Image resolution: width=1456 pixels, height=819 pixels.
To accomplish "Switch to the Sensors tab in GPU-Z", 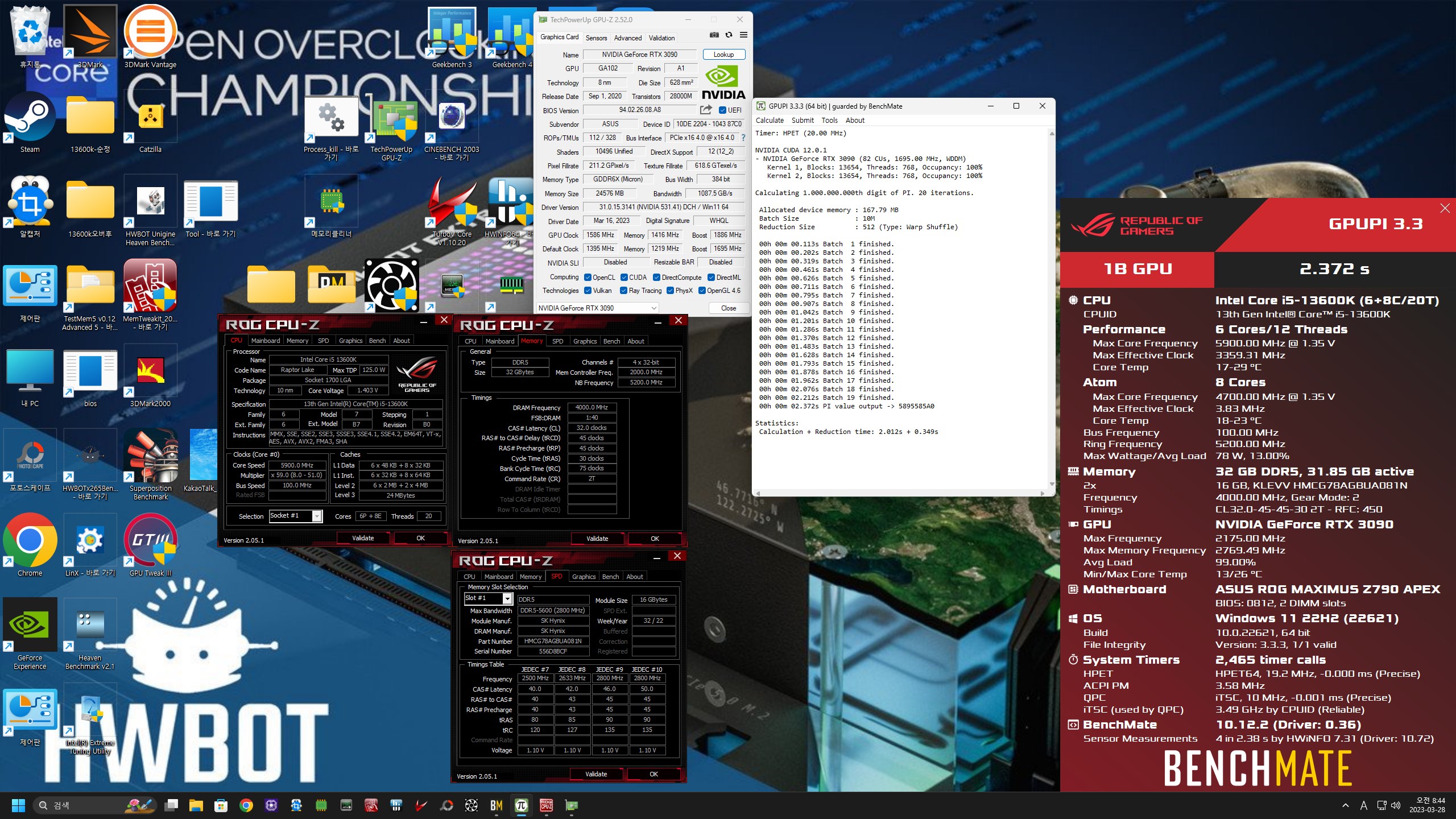I will [596, 38].
